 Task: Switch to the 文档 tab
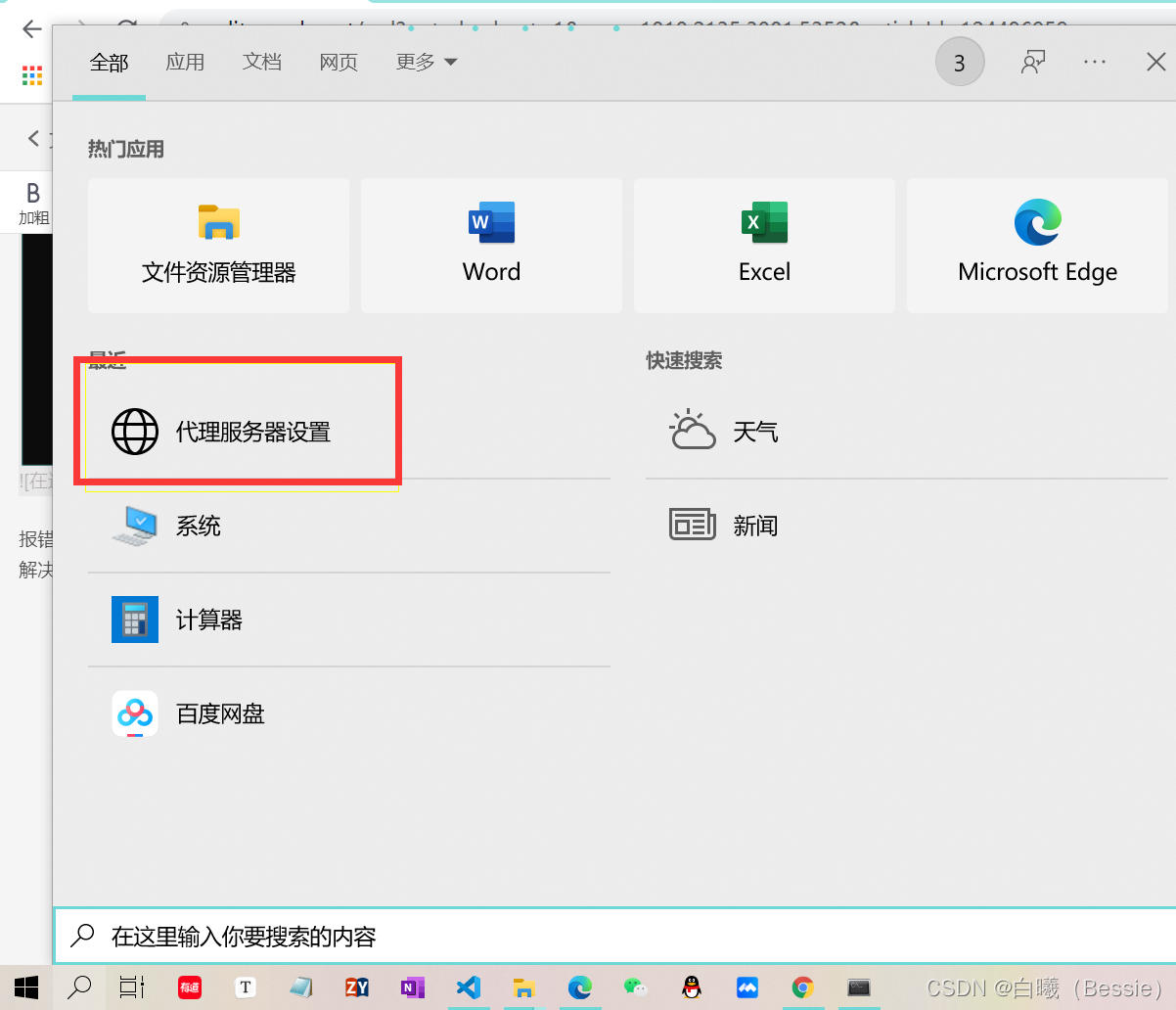pyautogui.click(x=262, y=63)
